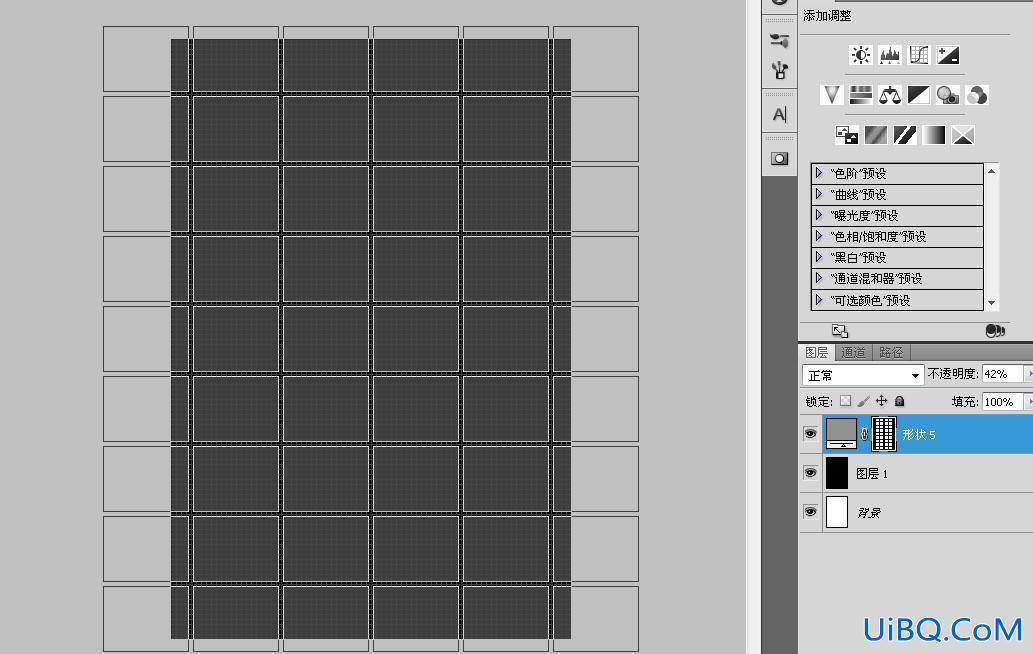Click the 填充 label

tap(965, 401)
